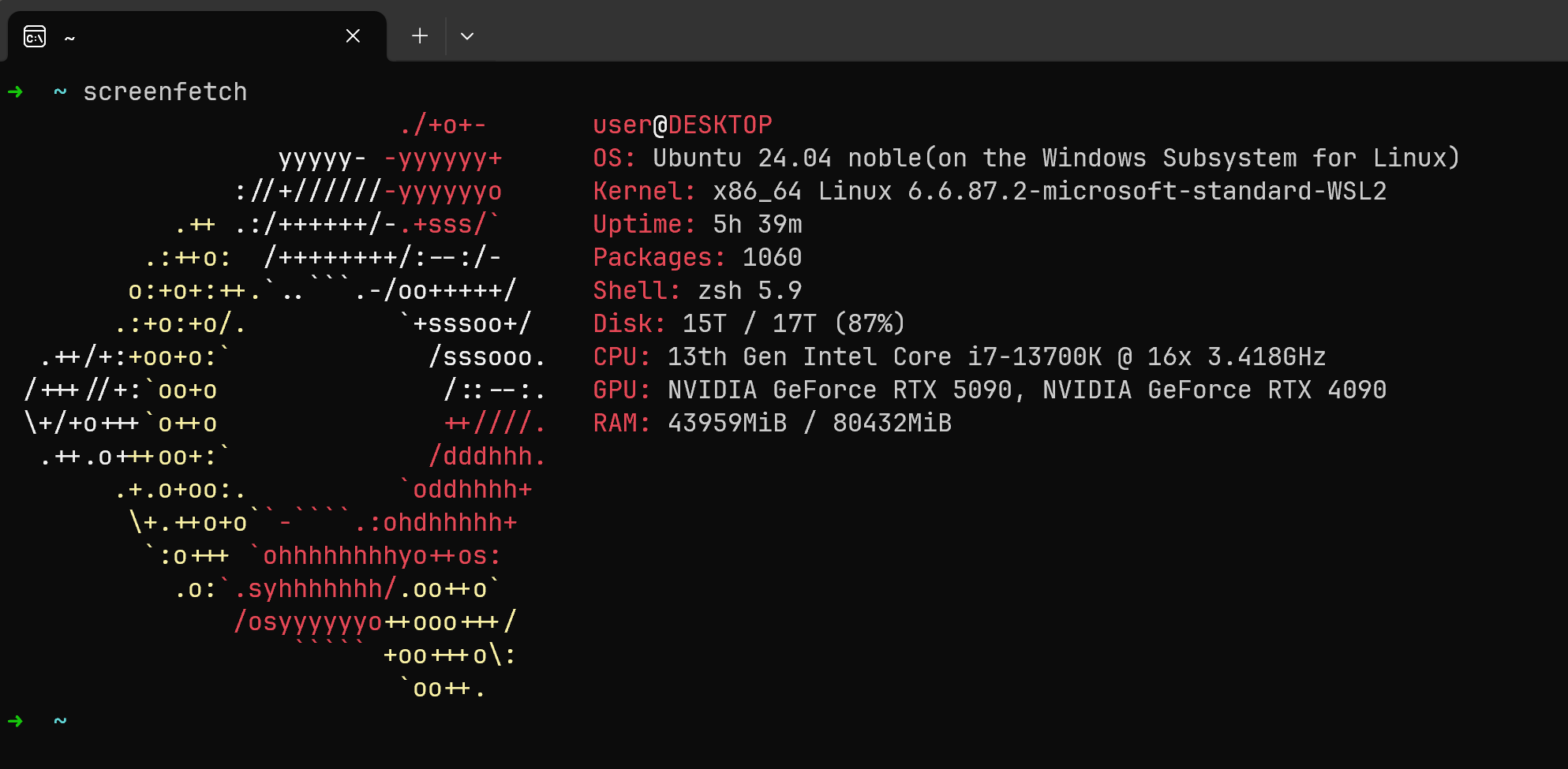Click the terminal icon on the tab

[x=35, y=36]
